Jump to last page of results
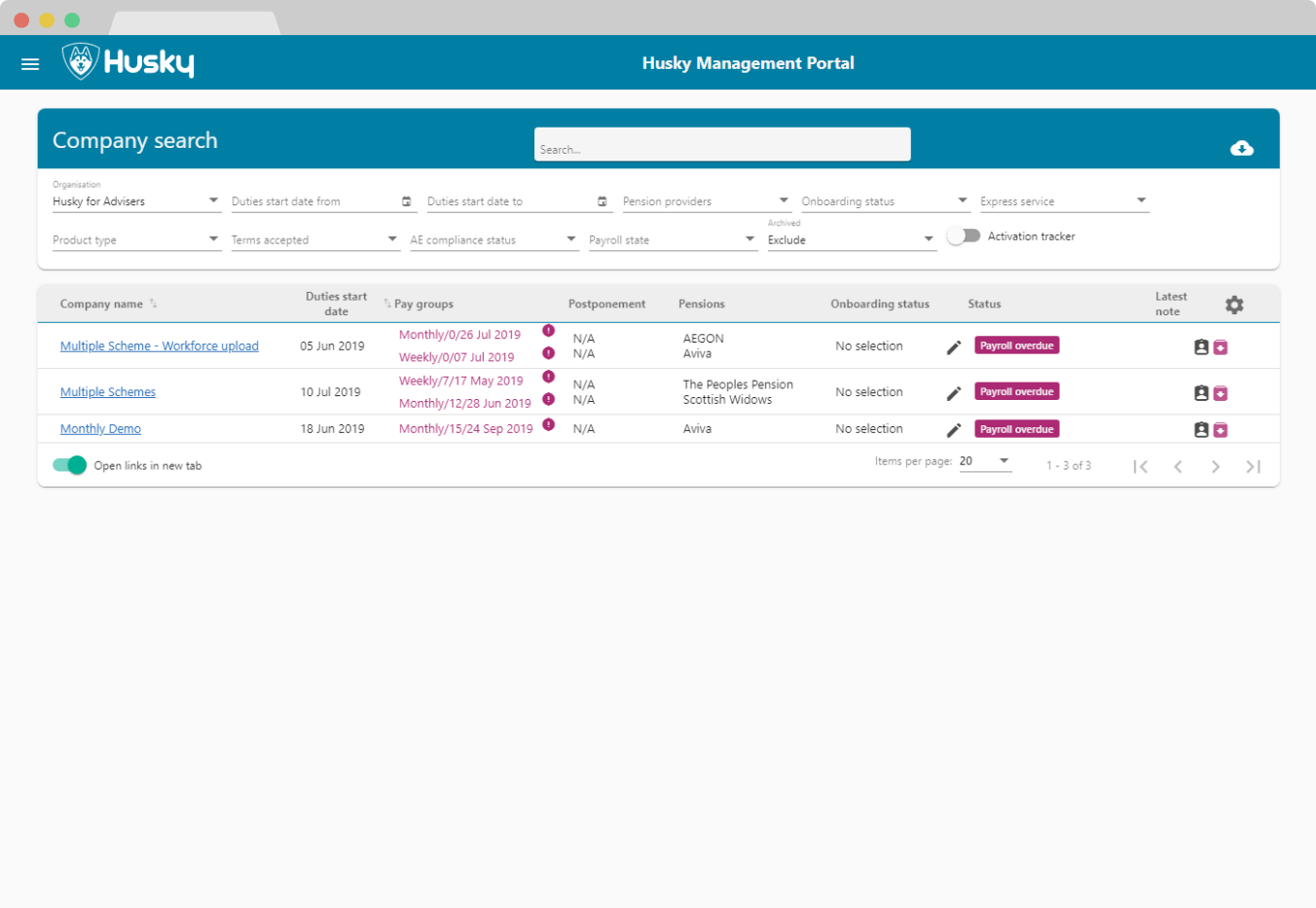 tap(1253, 467)
